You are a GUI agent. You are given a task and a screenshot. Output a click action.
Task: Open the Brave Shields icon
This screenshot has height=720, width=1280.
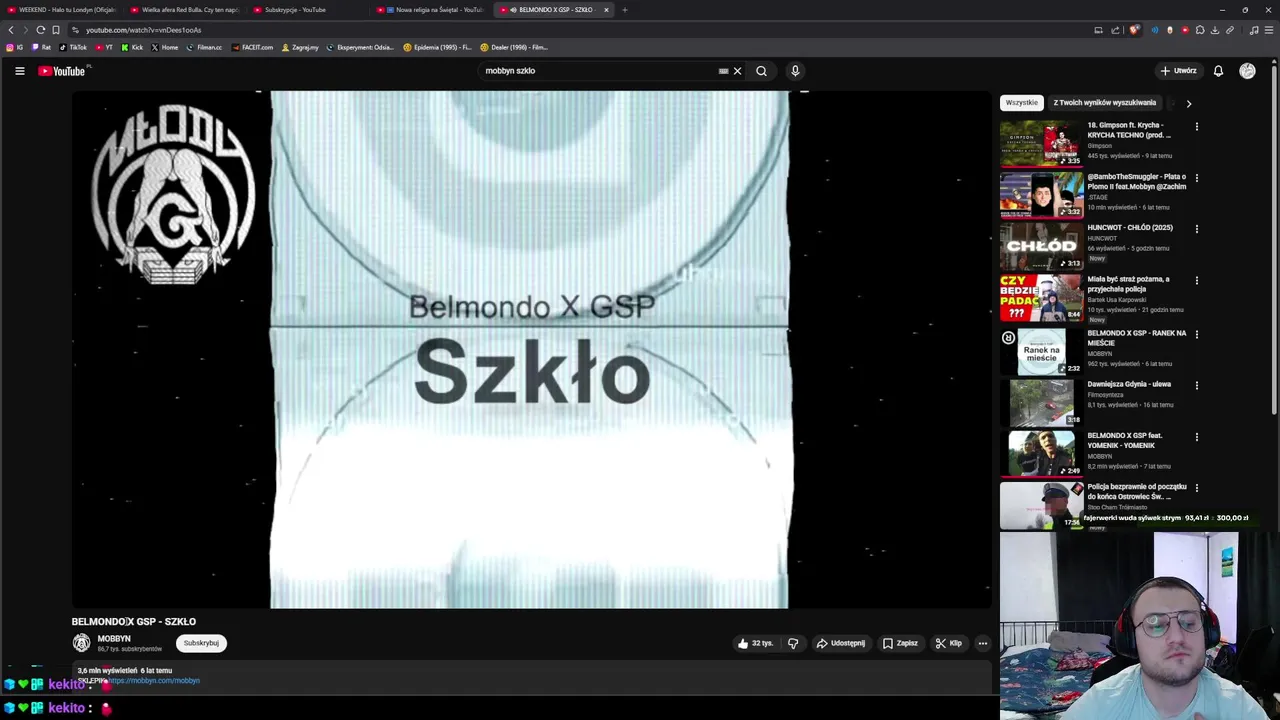click(x=1133, y=30)
